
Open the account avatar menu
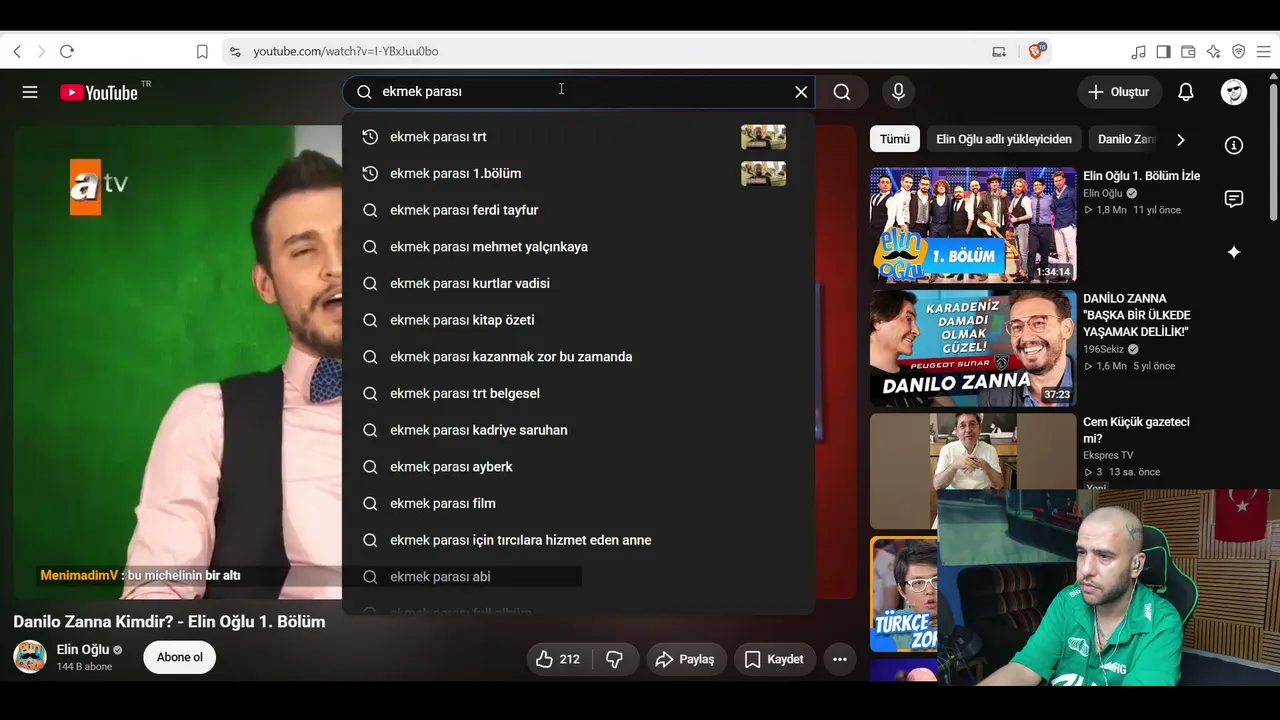(1234, 92)
